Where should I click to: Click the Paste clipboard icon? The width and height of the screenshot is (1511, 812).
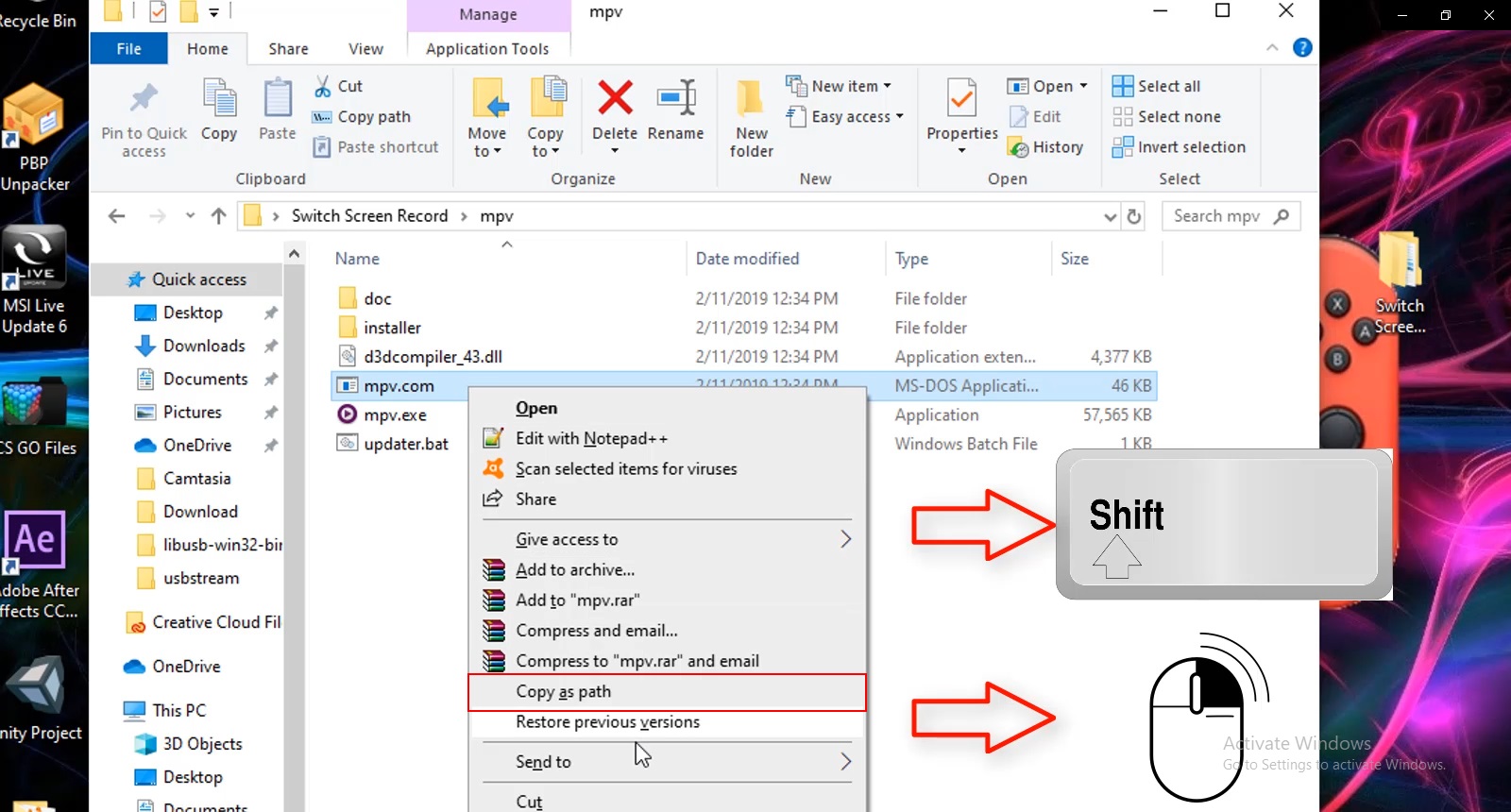click(278, 98)
